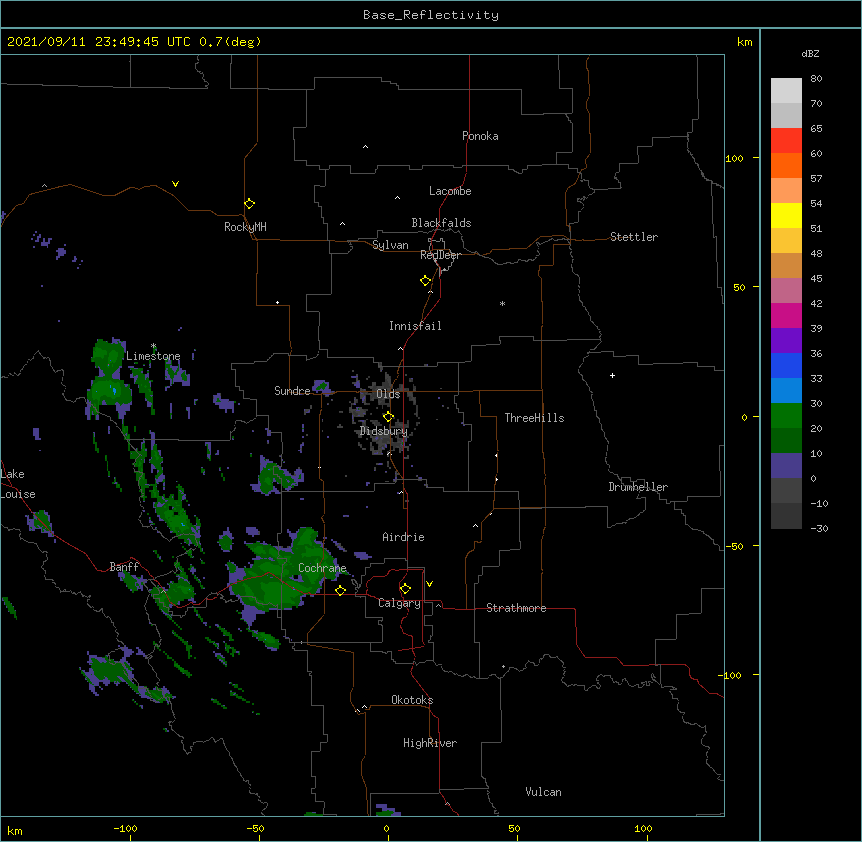
Task: Click the HighRiver label
Action: 430,743
